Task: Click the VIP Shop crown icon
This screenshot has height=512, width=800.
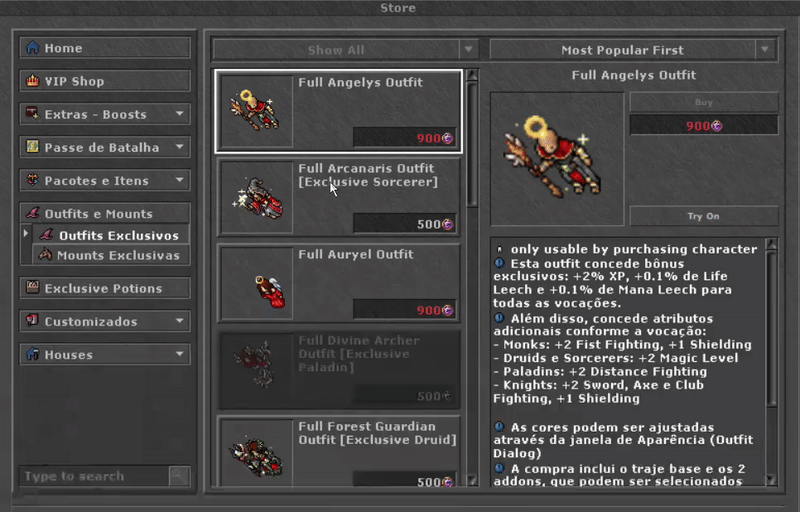Action: click(33, 81)
